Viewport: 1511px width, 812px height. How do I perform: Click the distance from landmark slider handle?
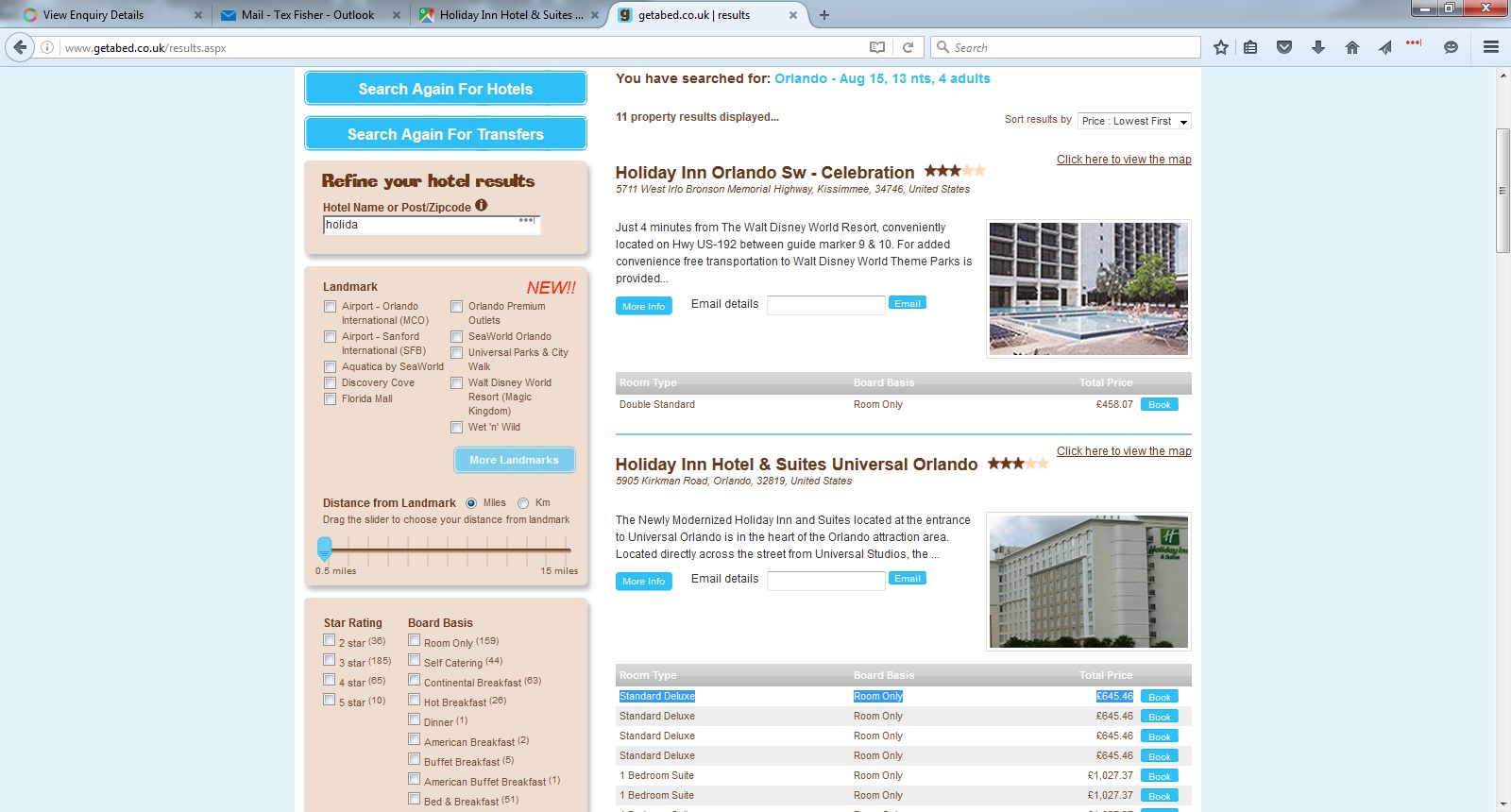(325, 549)
